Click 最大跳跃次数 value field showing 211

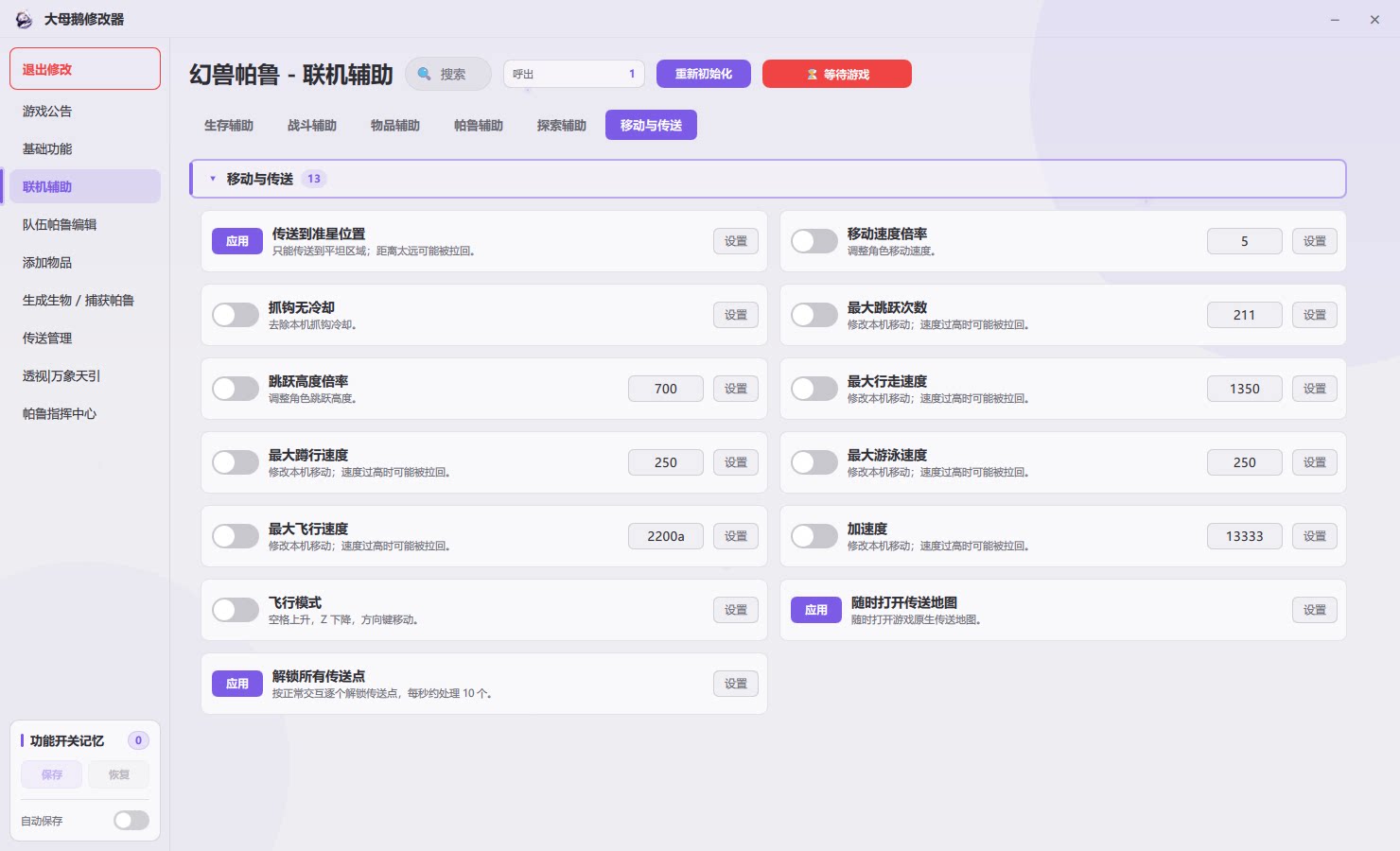point(1245,315)
